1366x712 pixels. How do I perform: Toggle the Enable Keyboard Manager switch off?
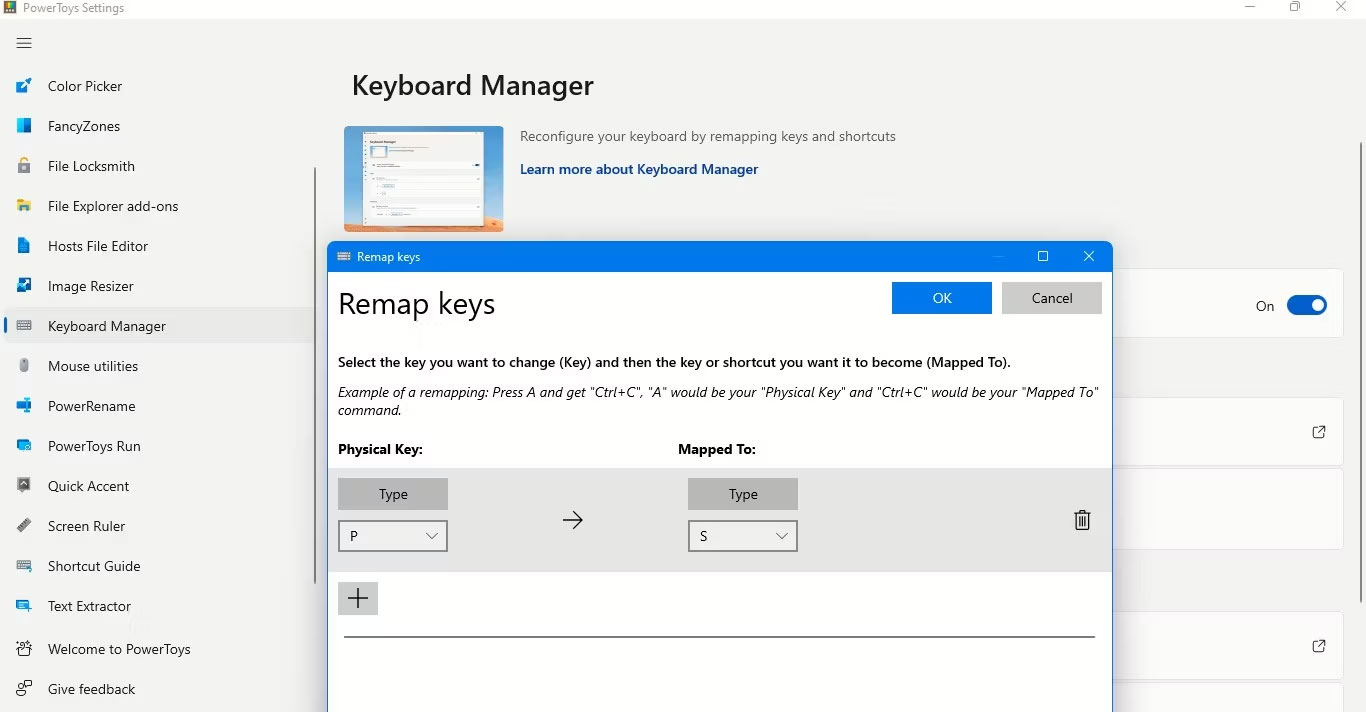click(x=1306, y=306)
